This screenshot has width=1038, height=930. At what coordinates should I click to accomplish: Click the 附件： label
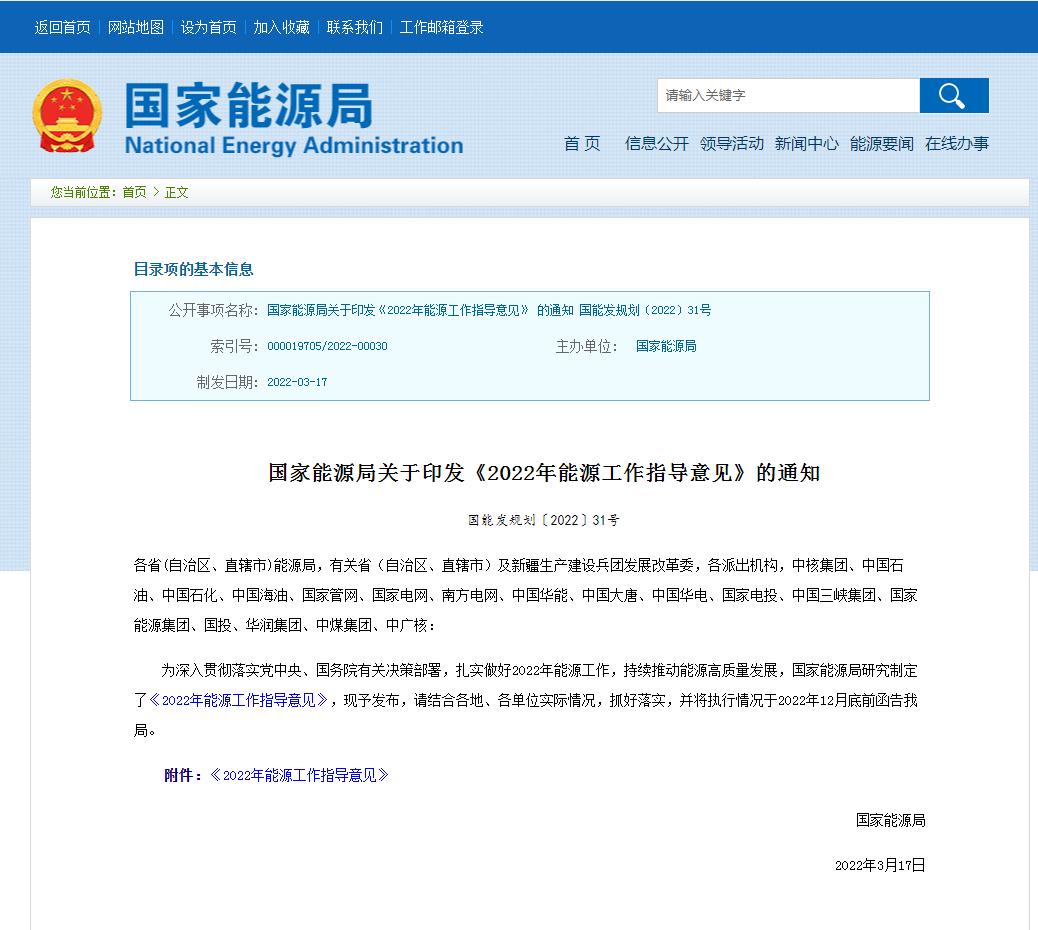(183, 775)
